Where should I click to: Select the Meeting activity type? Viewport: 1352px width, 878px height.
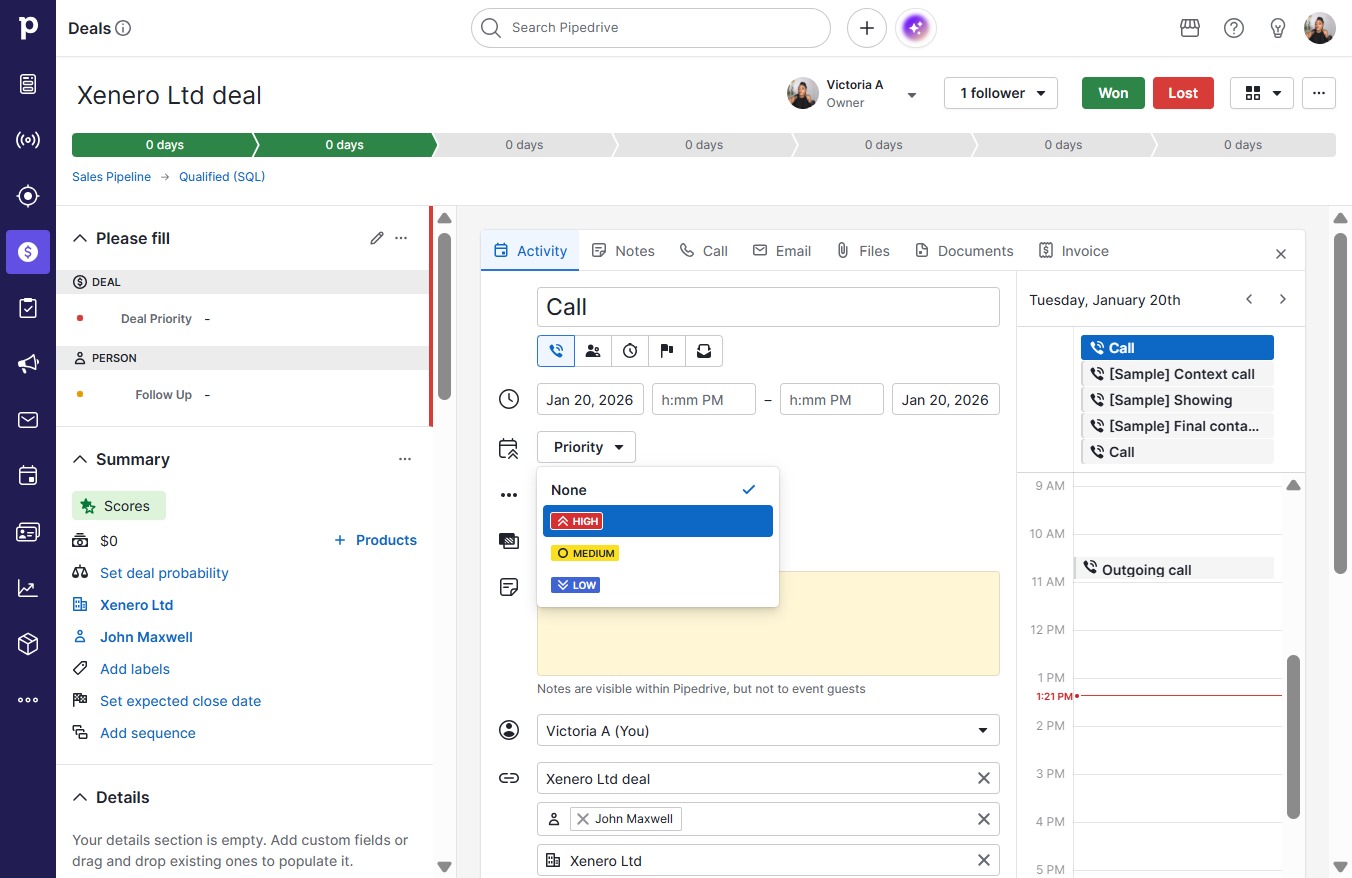(593, 351)
